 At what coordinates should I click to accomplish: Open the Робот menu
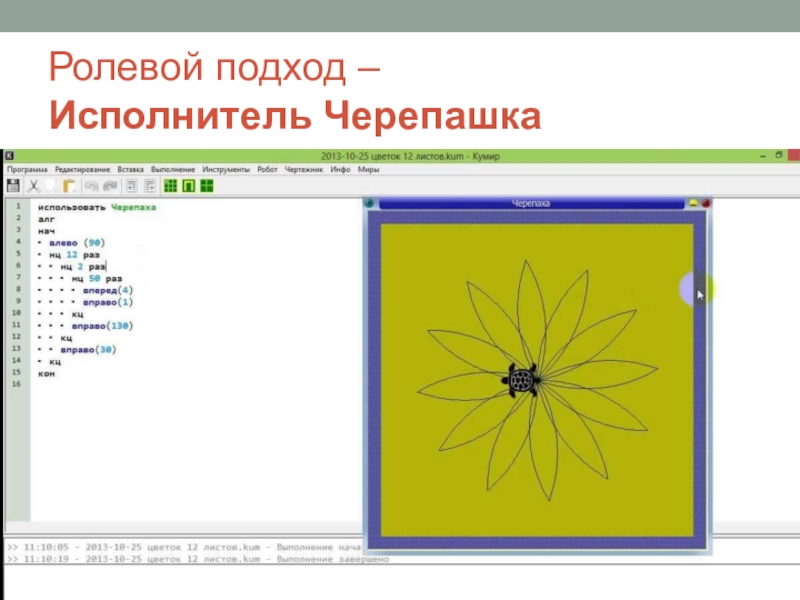click(x=267, y=169)
